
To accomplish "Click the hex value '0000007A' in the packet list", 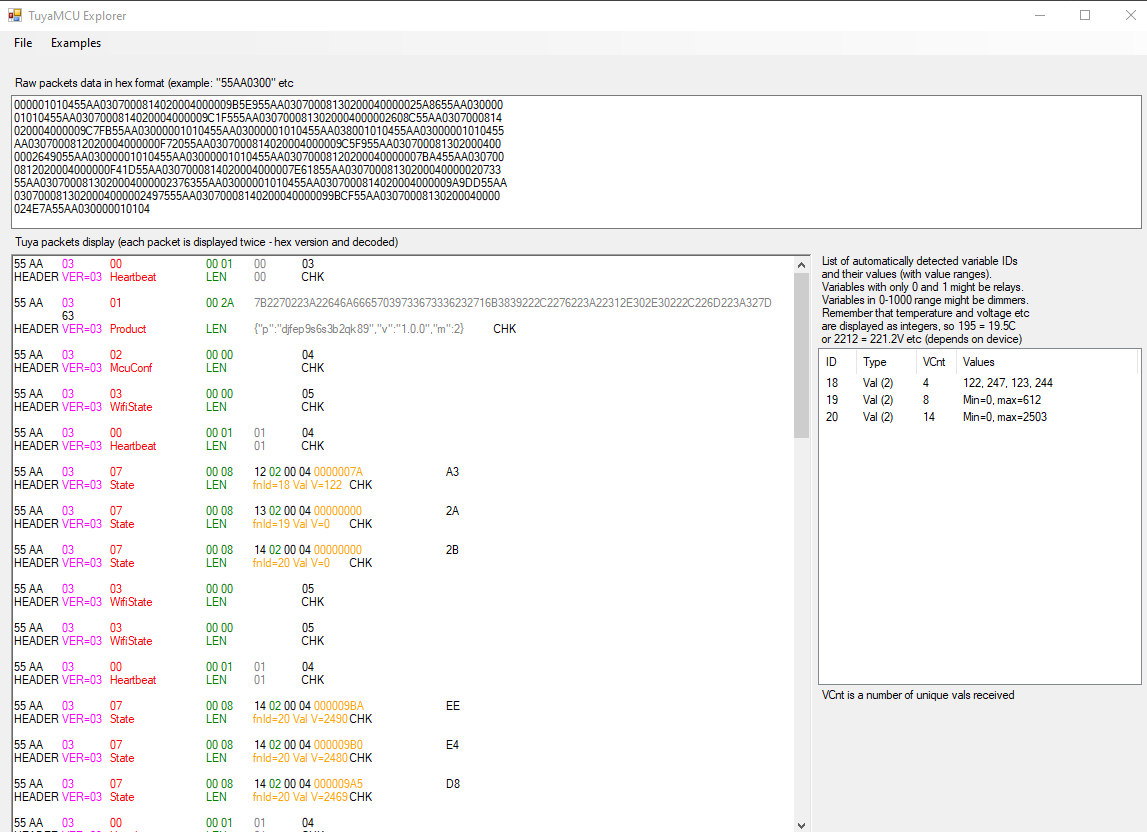I will pyautogui.click(x=338, y=472).
